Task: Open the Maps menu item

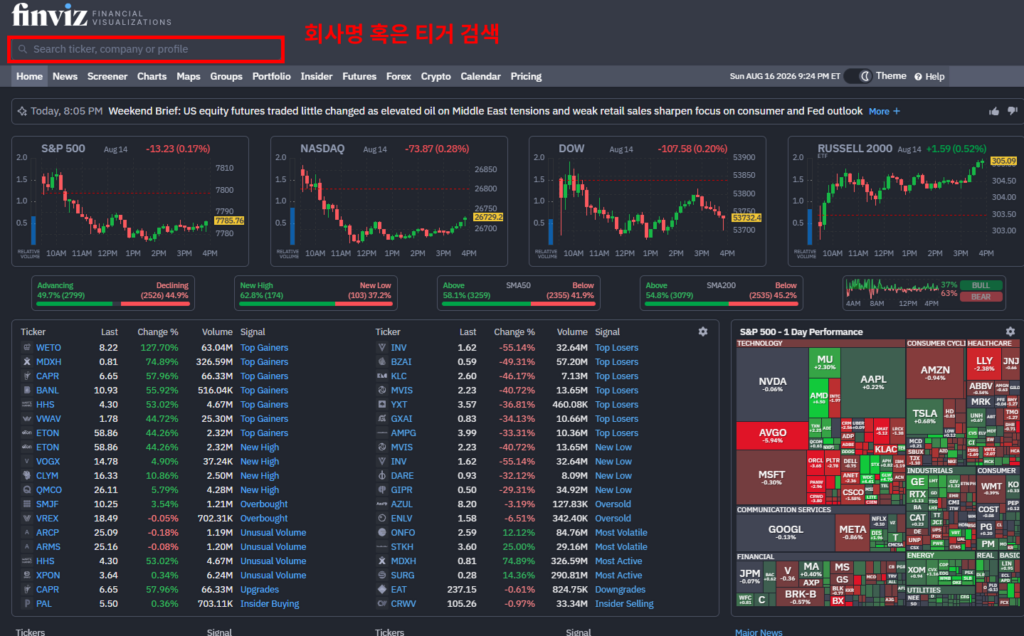Action: click(188, 76)
